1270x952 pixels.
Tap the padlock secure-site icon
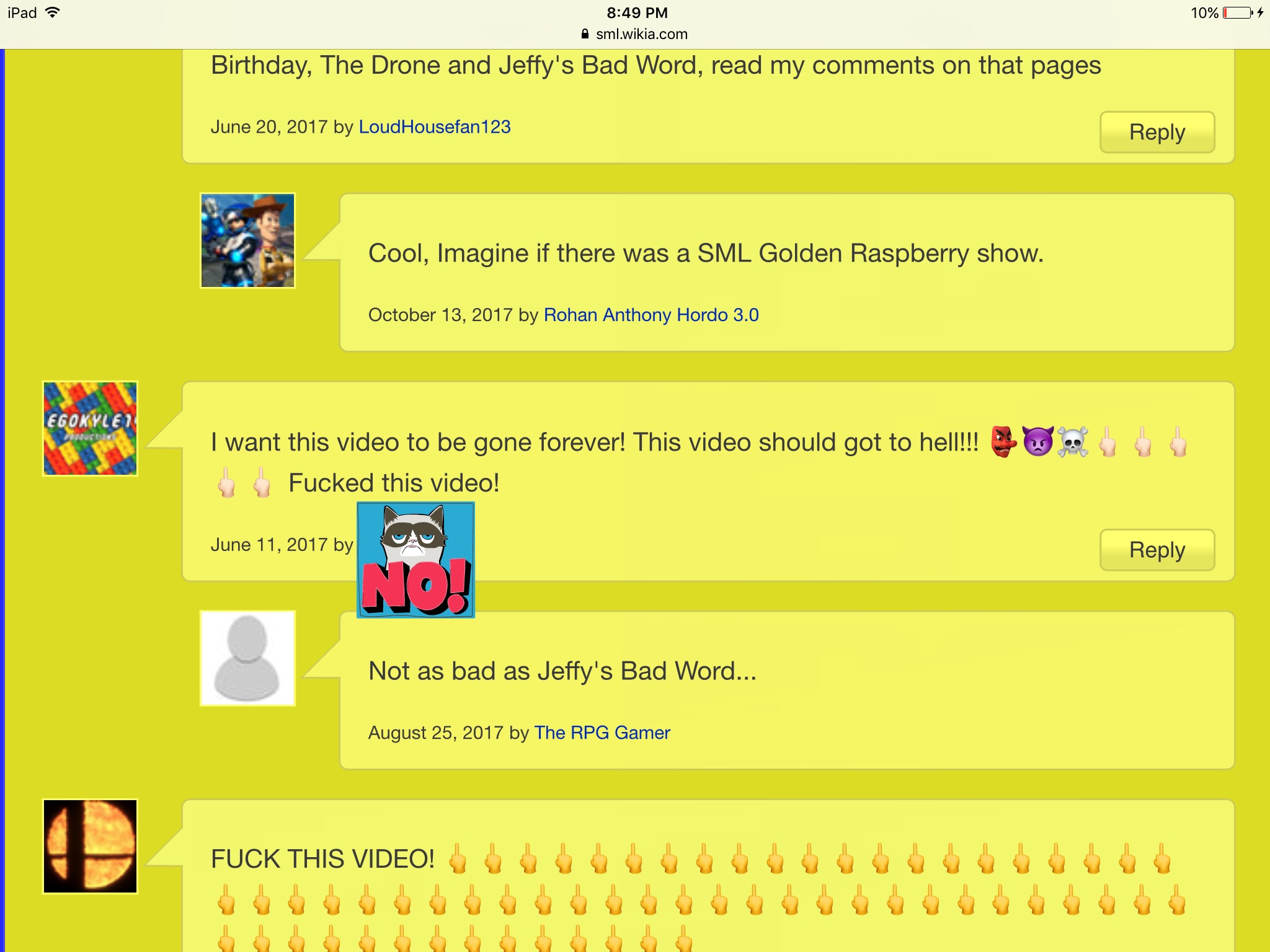click(x=585, y=34)
